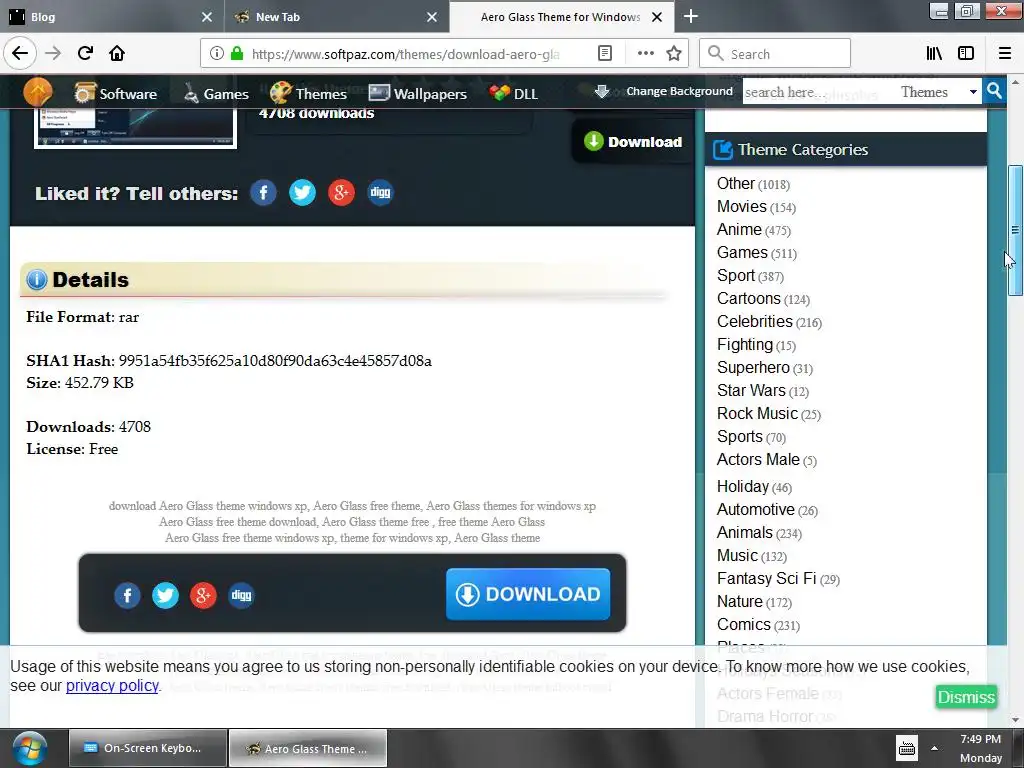Open the privacy policy link
This screenshot has width=1024, height=768.
(x=112, y=686)
